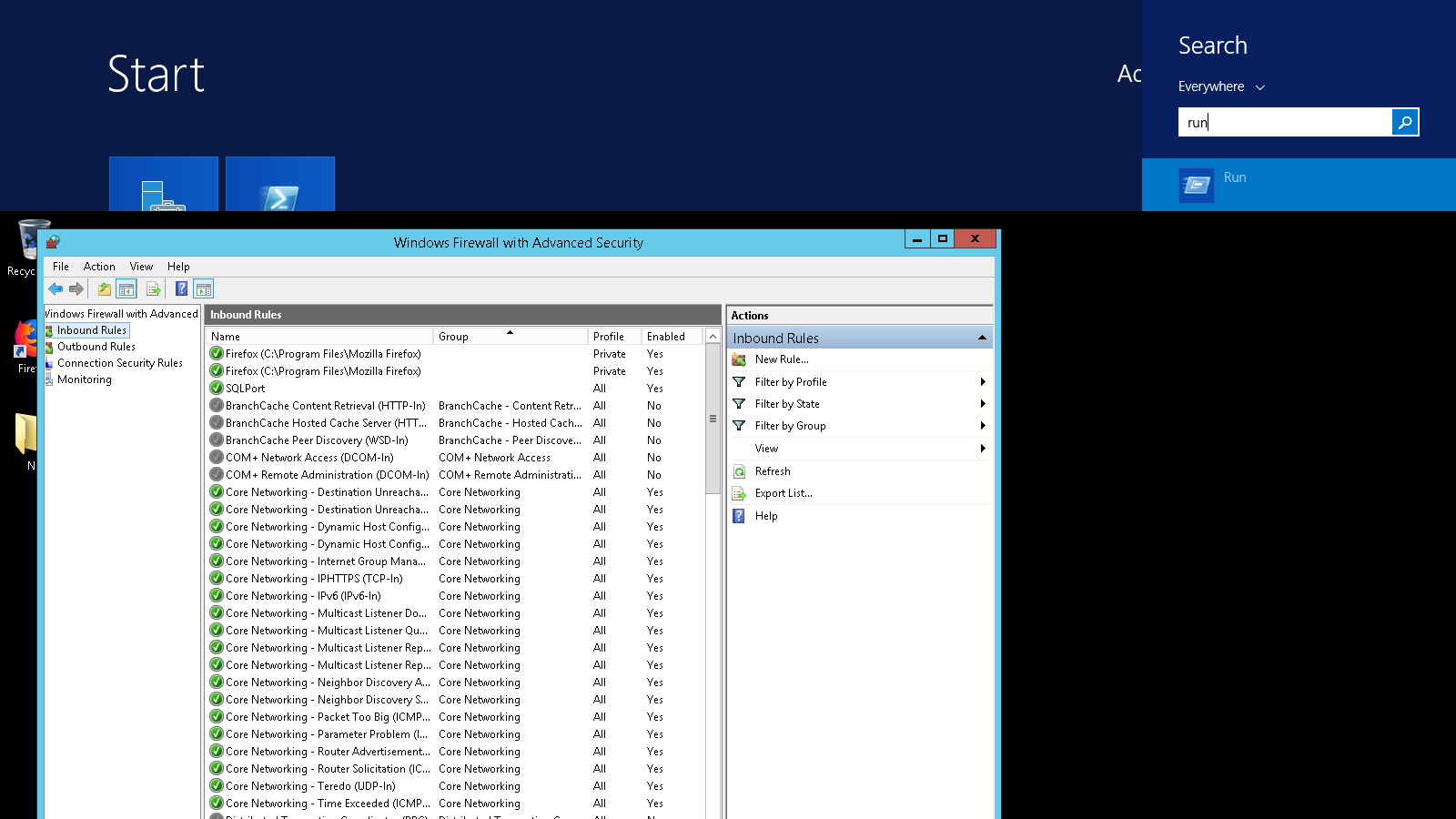Click the search magnifier button

[1404, 122]
